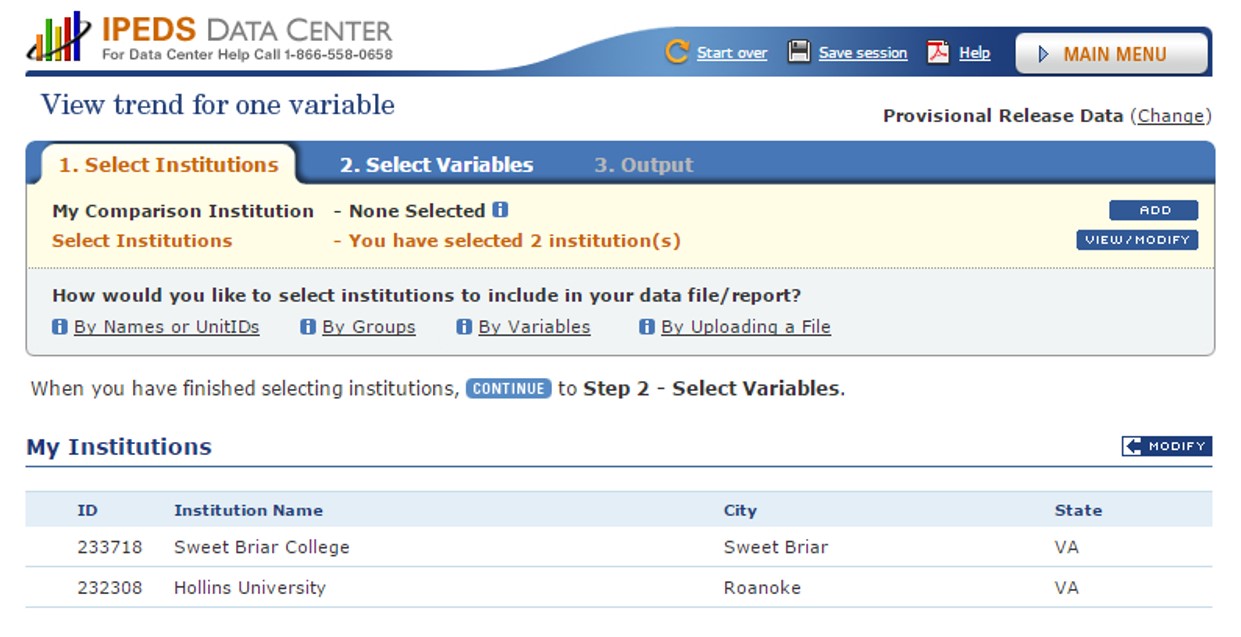Open the Select Institutions tab

pos(168,165)
